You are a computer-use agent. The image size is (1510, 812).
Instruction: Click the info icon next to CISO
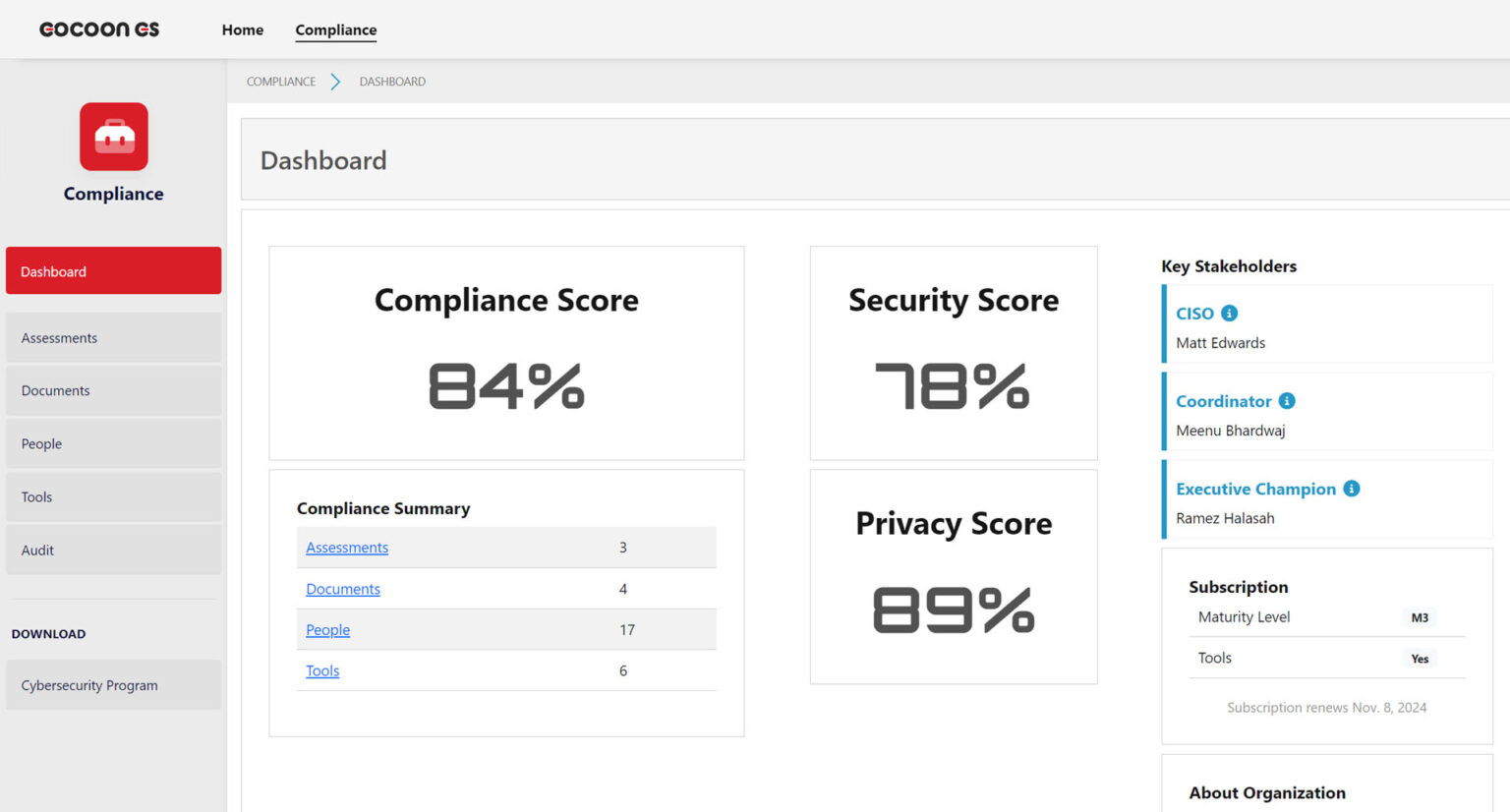point(1229,314)
